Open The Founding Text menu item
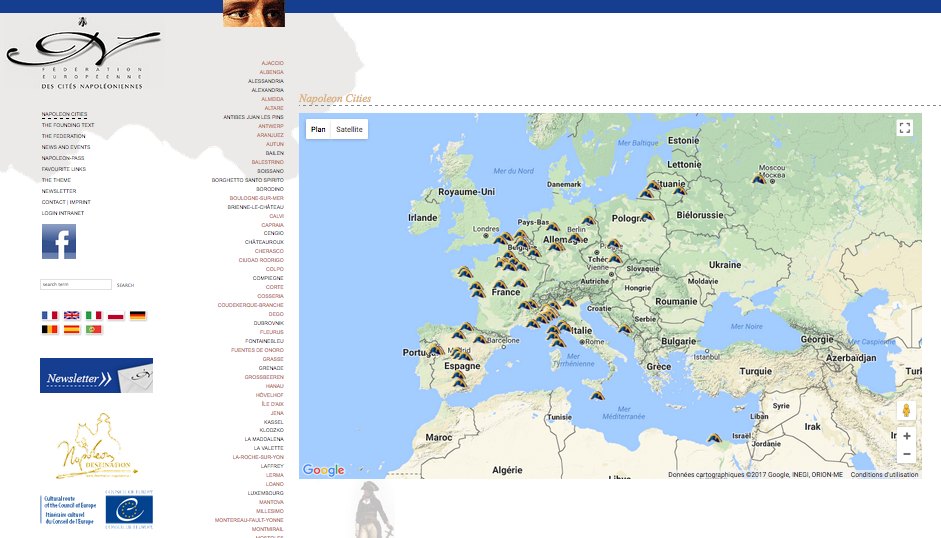This screenshot has height=538, width=941. point(68,125)
